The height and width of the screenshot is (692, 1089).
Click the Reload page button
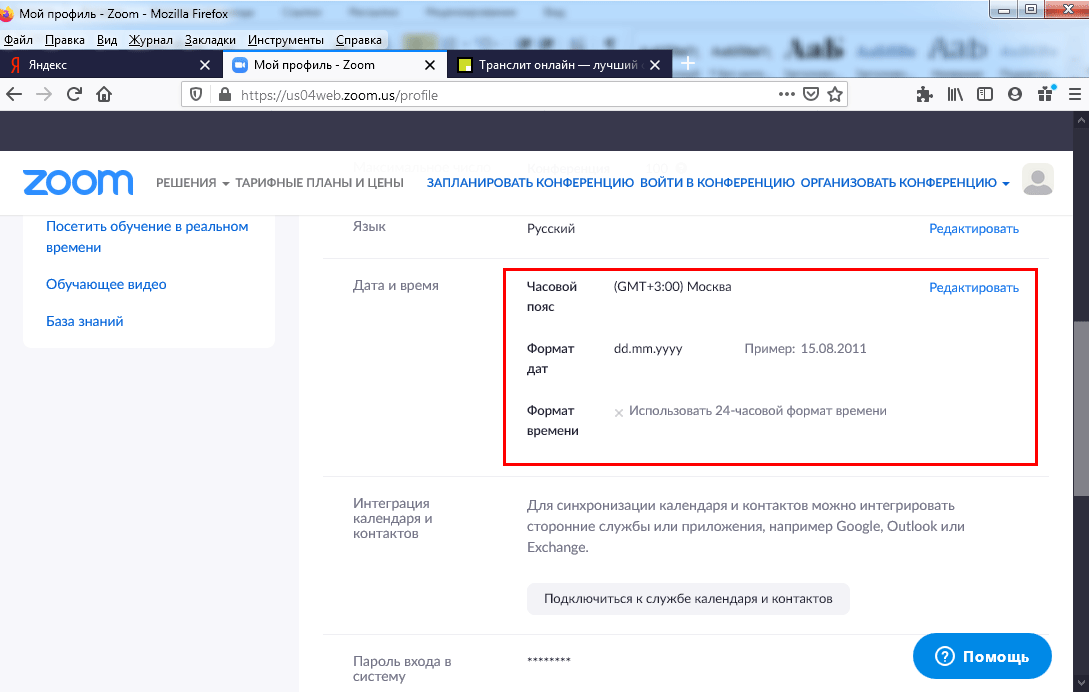click(x=73, y=93)
